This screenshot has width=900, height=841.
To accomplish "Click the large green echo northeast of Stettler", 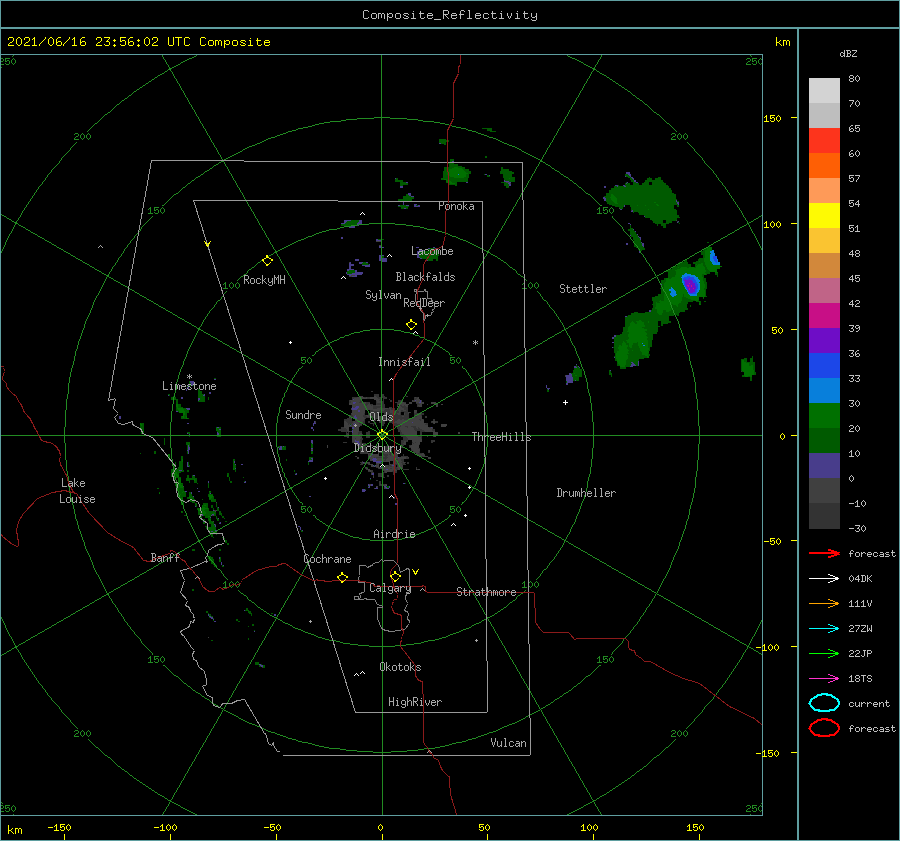I will tap(644, 200).
